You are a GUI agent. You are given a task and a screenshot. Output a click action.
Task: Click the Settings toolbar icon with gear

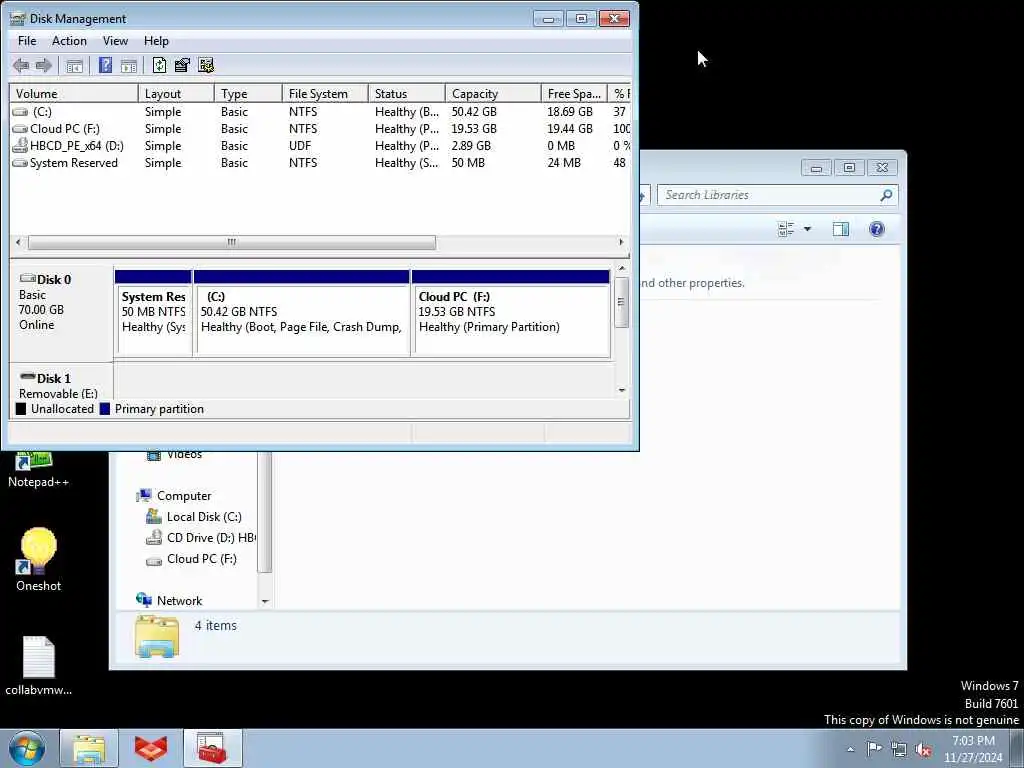click(x=206, y=65)
